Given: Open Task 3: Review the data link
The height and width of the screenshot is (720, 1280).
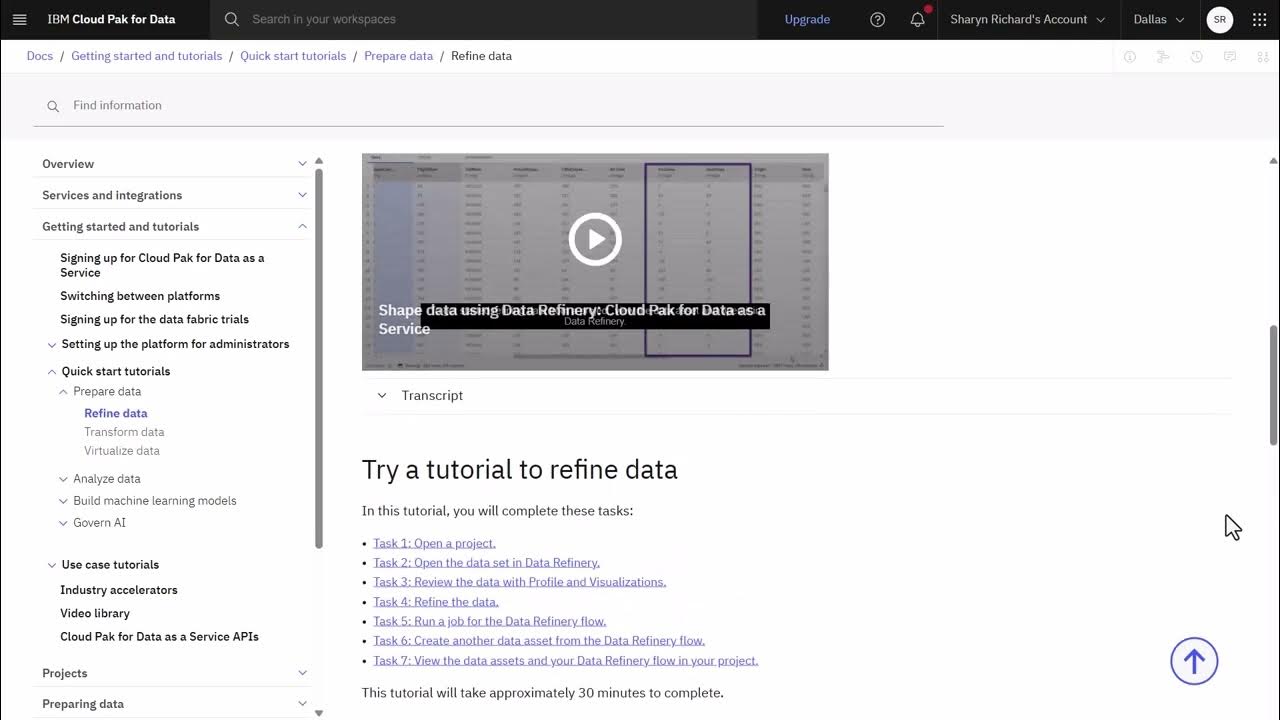Looking at the screenshot, I should (x=519, y=582).
